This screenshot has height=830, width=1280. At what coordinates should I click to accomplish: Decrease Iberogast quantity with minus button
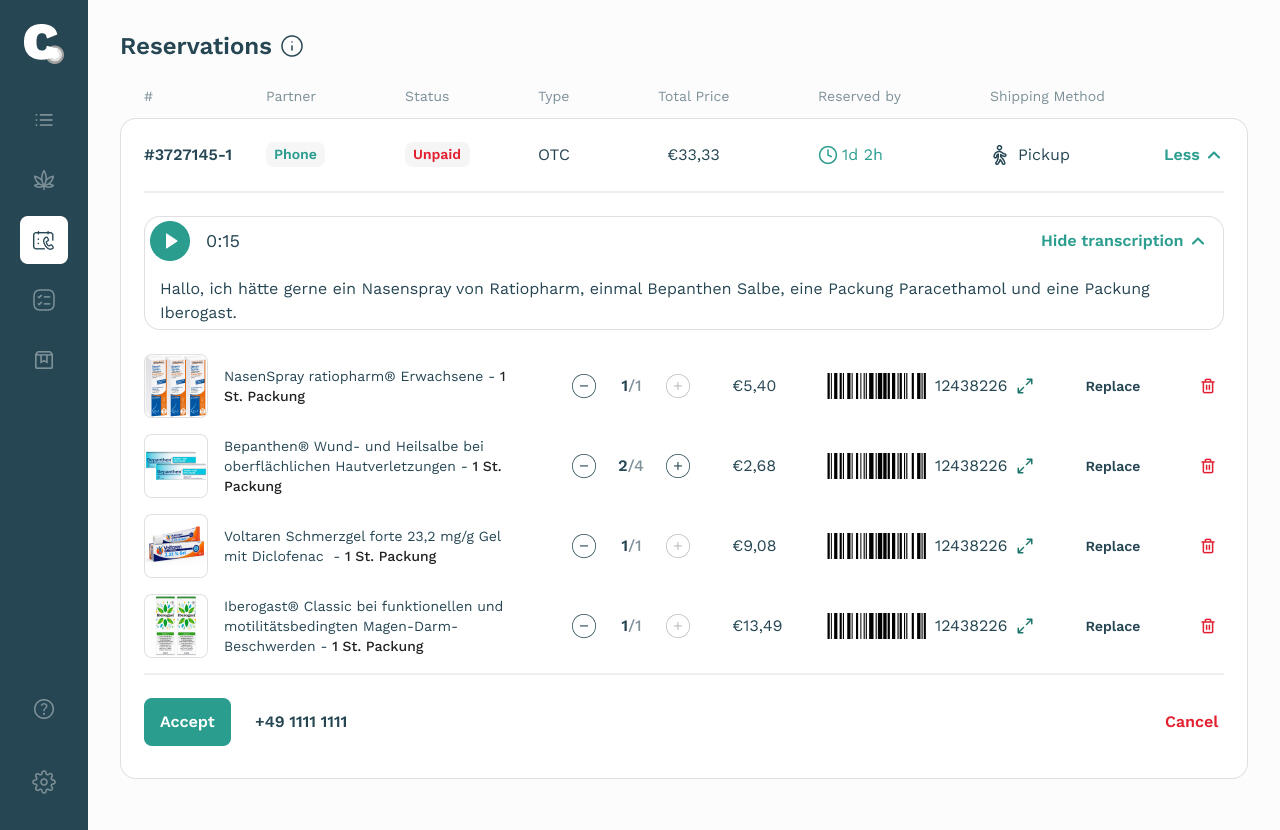coord(584,626)
